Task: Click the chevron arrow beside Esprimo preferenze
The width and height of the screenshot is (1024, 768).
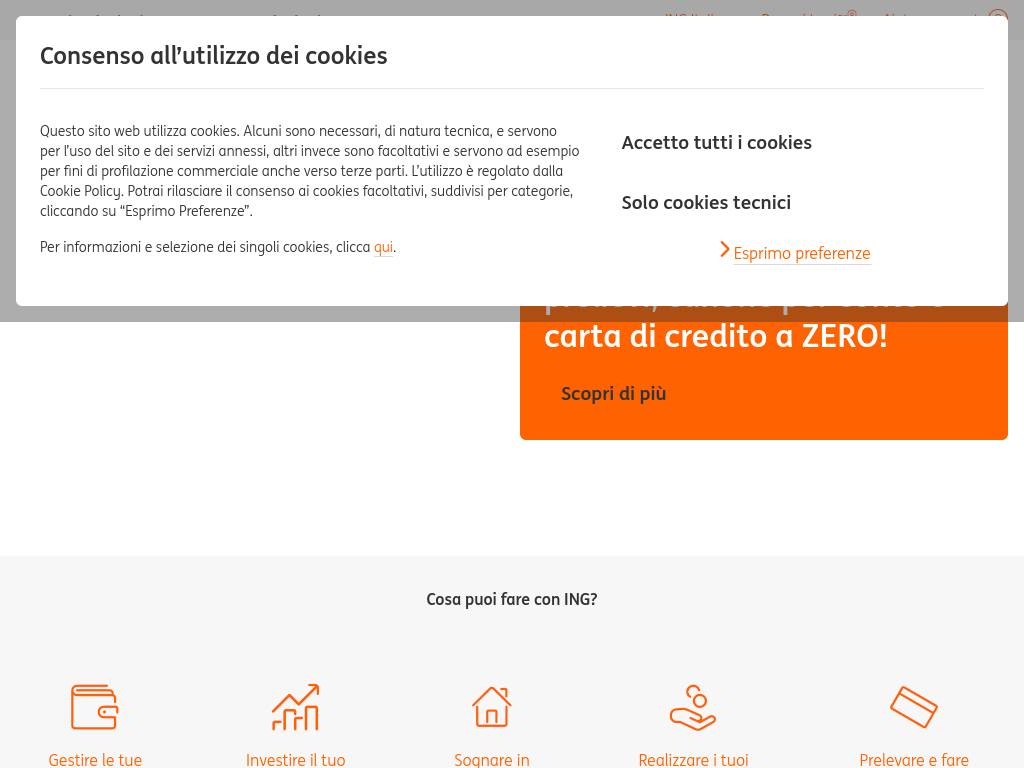Action: (x=725, y=250)
